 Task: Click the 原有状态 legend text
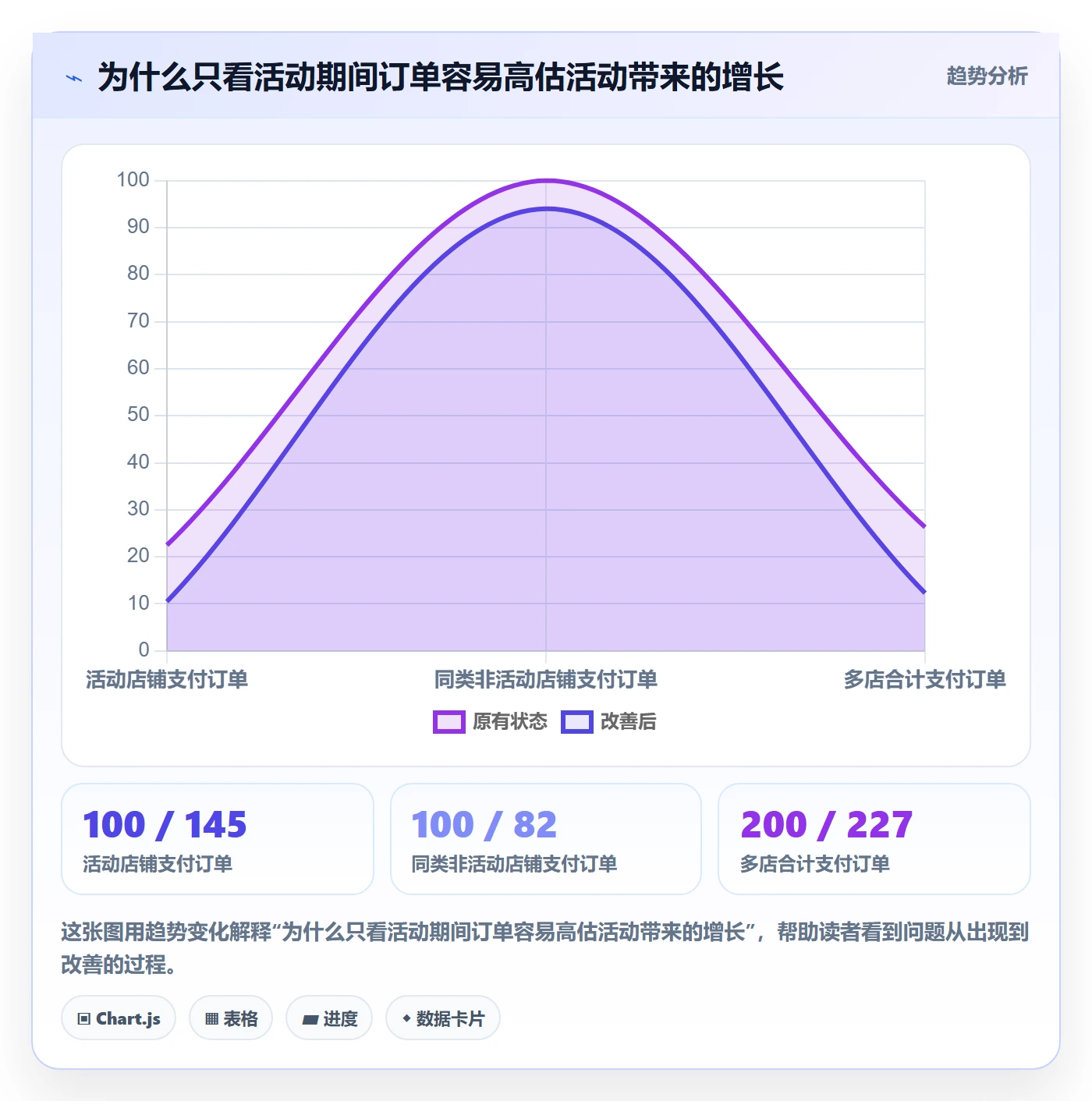coord(510,722)
